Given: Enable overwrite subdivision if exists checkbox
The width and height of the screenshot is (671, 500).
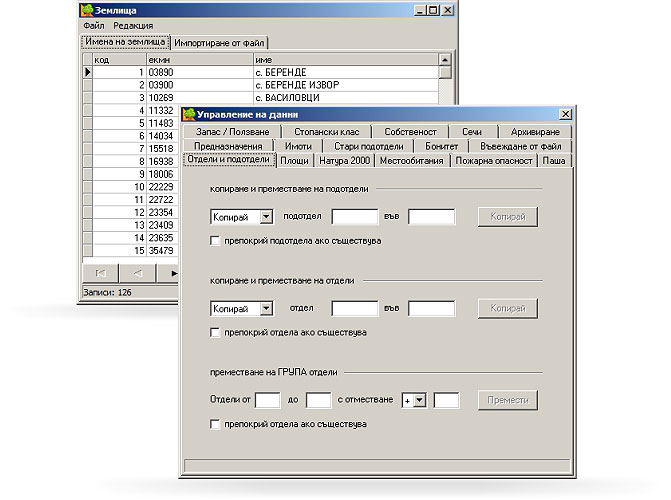Looking at the screenshot, I should pyautogui.click(x=215, y=241).
